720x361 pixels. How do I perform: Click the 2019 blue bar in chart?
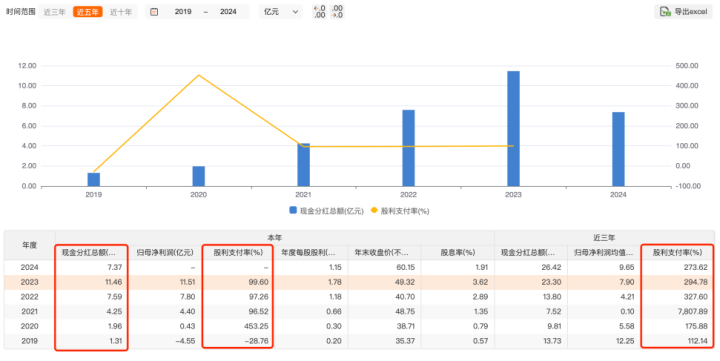click(94, 180)
